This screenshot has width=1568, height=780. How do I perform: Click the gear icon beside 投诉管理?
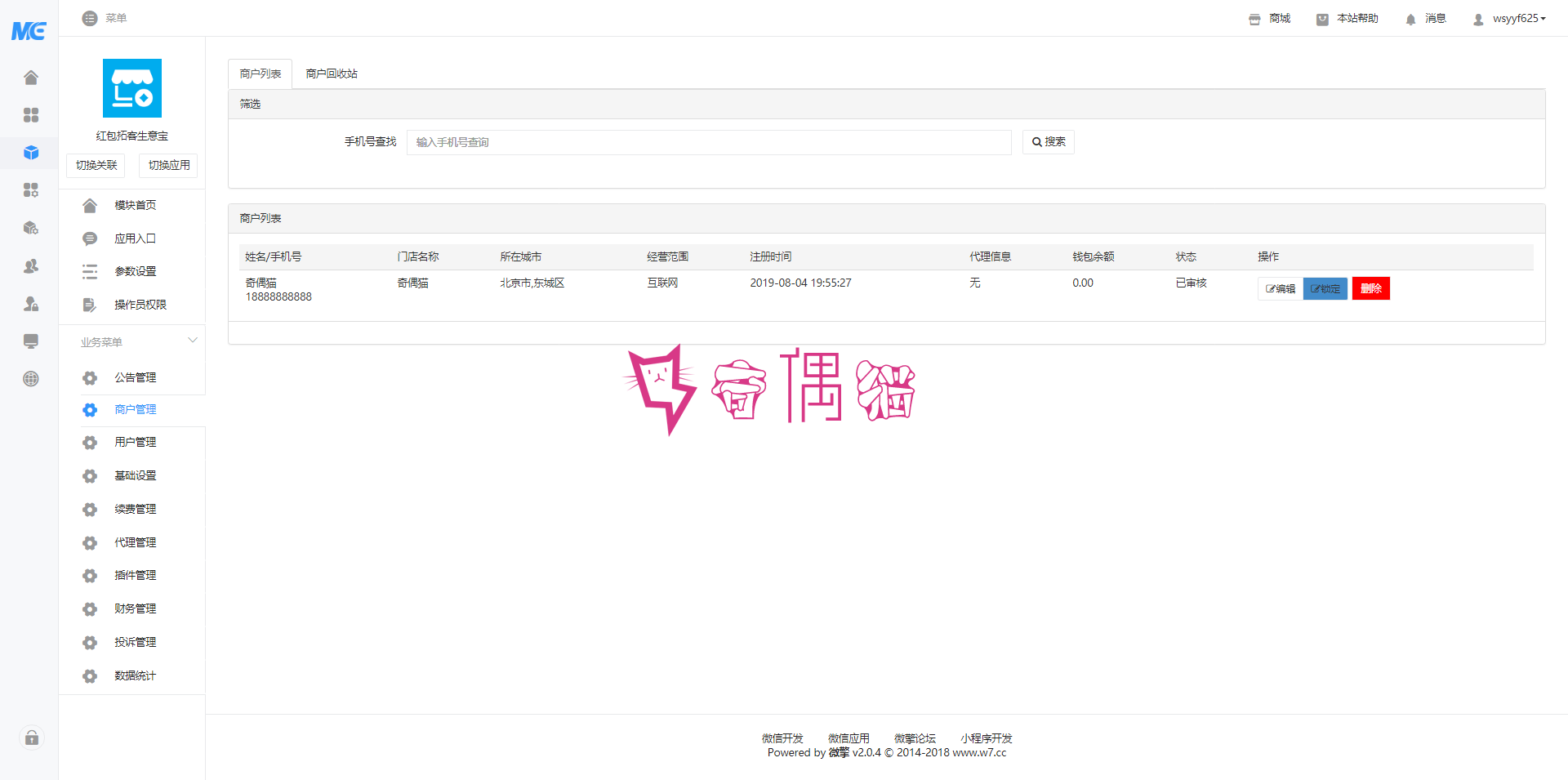pyautogui.click(x=90, y=643)
